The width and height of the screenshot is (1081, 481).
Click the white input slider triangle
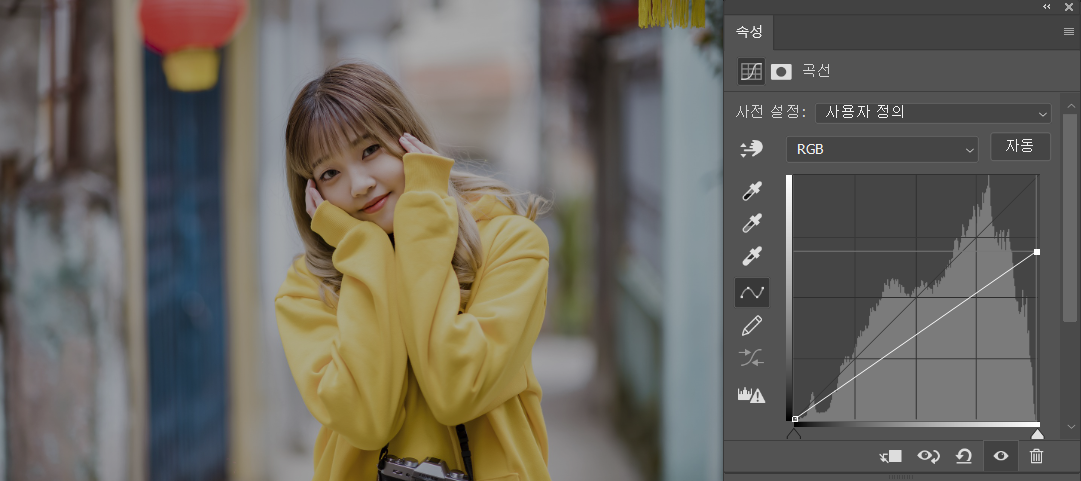click(1037, 434)
